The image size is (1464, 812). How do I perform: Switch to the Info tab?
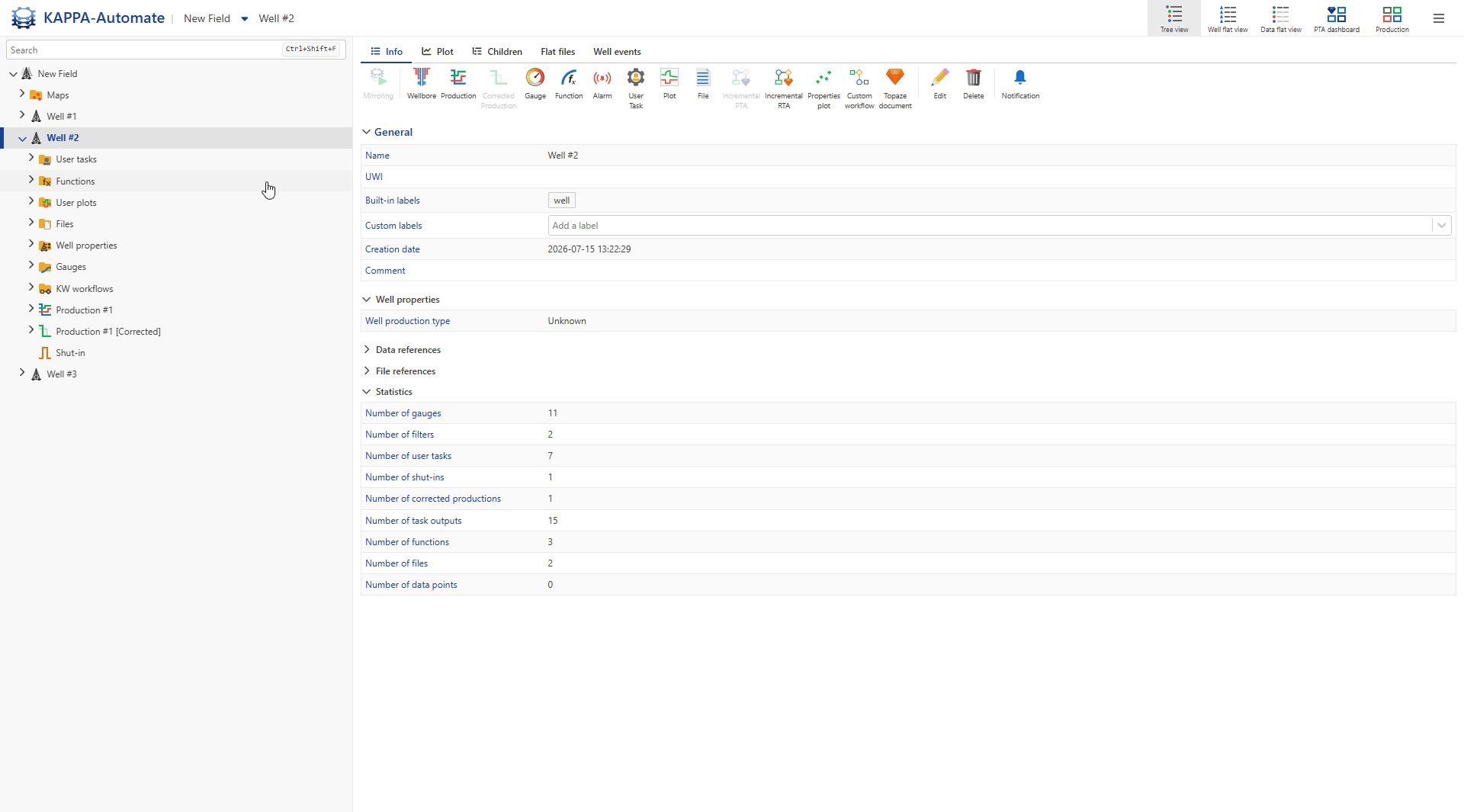coord(387,52)
